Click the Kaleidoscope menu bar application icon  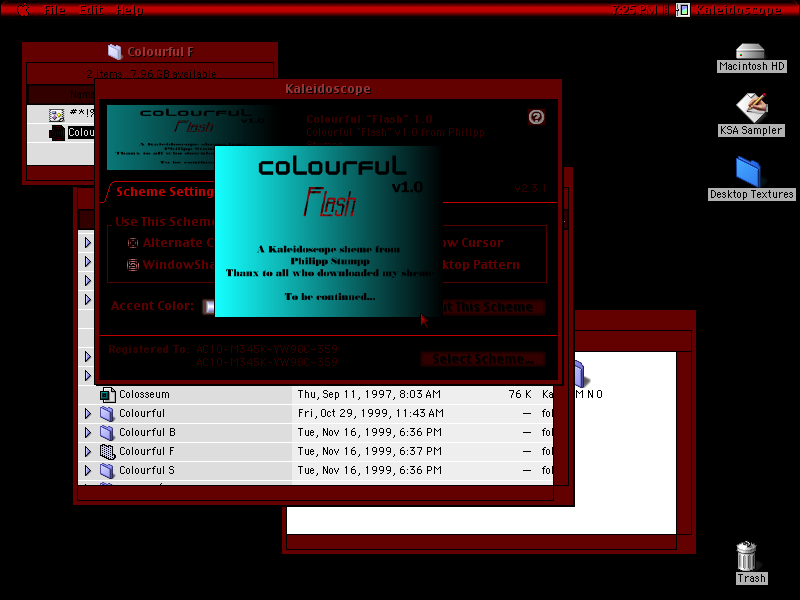click(x=683, y=10)
